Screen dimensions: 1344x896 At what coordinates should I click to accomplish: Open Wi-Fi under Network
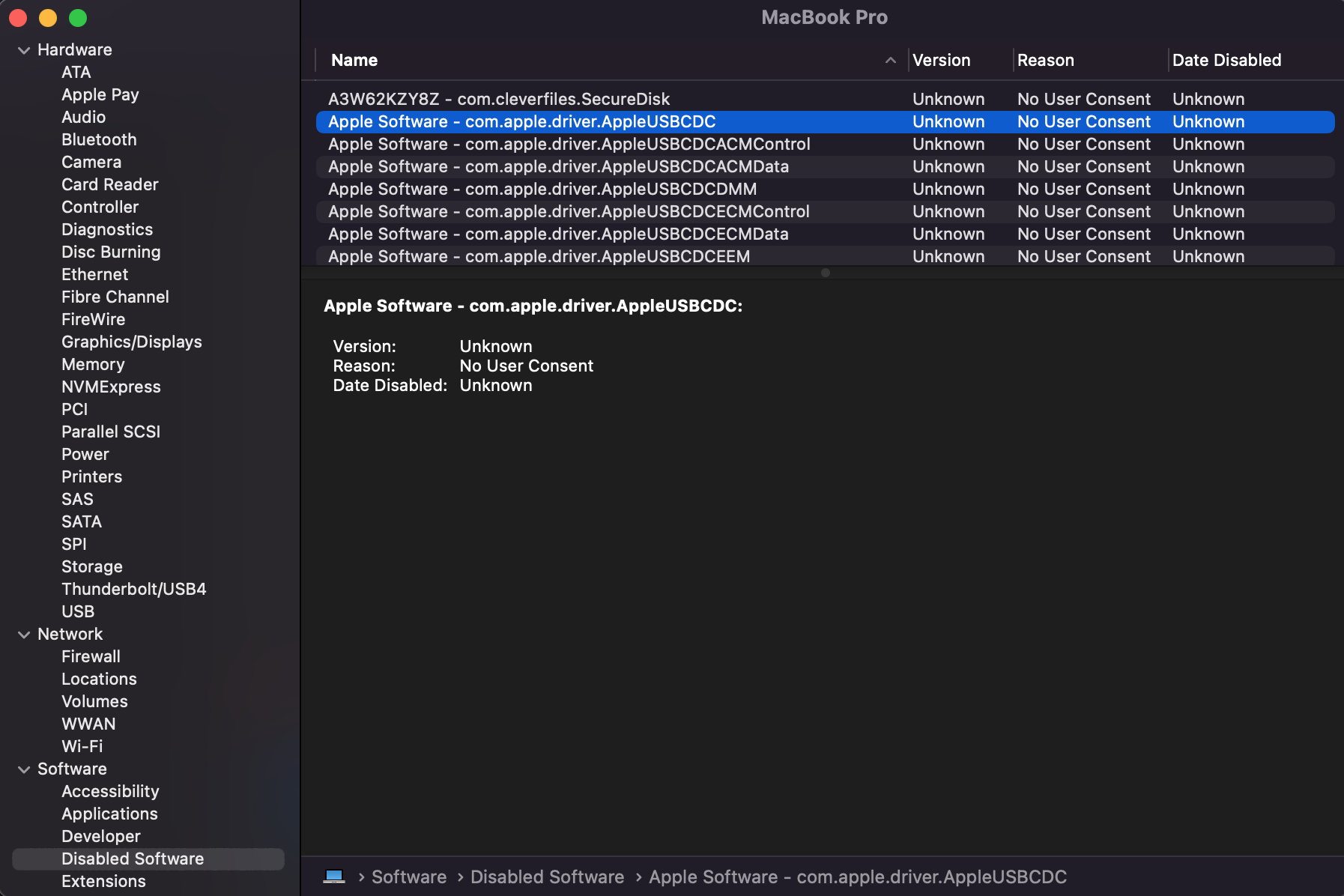[82, 747]
